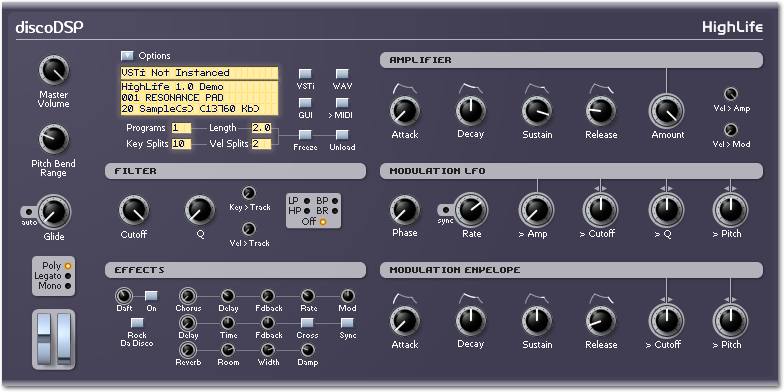
Task: Click the right mod wheel
Action: click(x=64, y=339)
